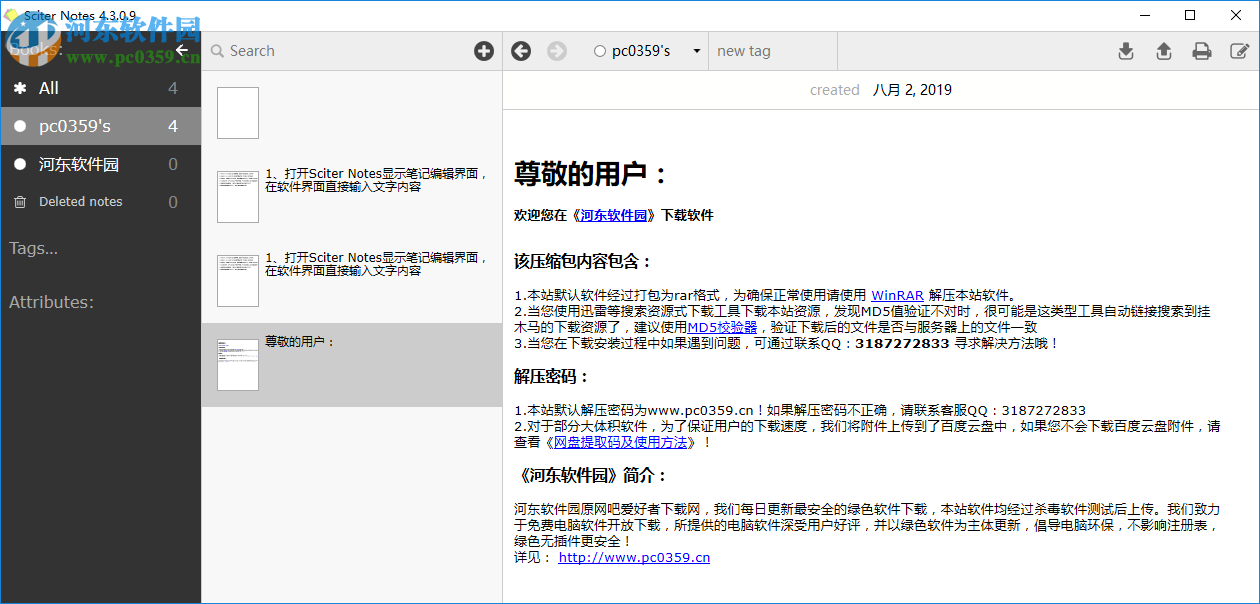The height and width of the screenshot is (604, 1260).
Task: Open the WinRAR hyperlink
Action: pyautogui.click(x=899, y=295)
